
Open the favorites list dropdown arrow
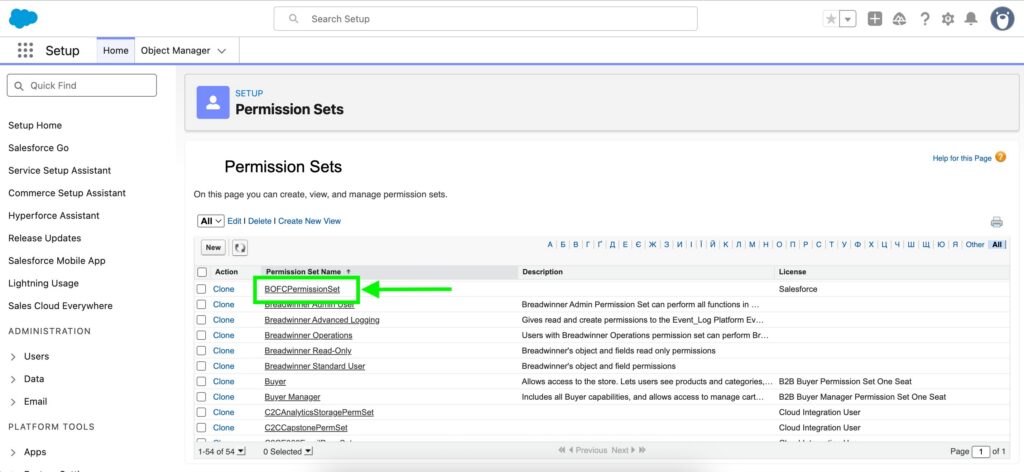pyautogui.click(x=848, y=19)
